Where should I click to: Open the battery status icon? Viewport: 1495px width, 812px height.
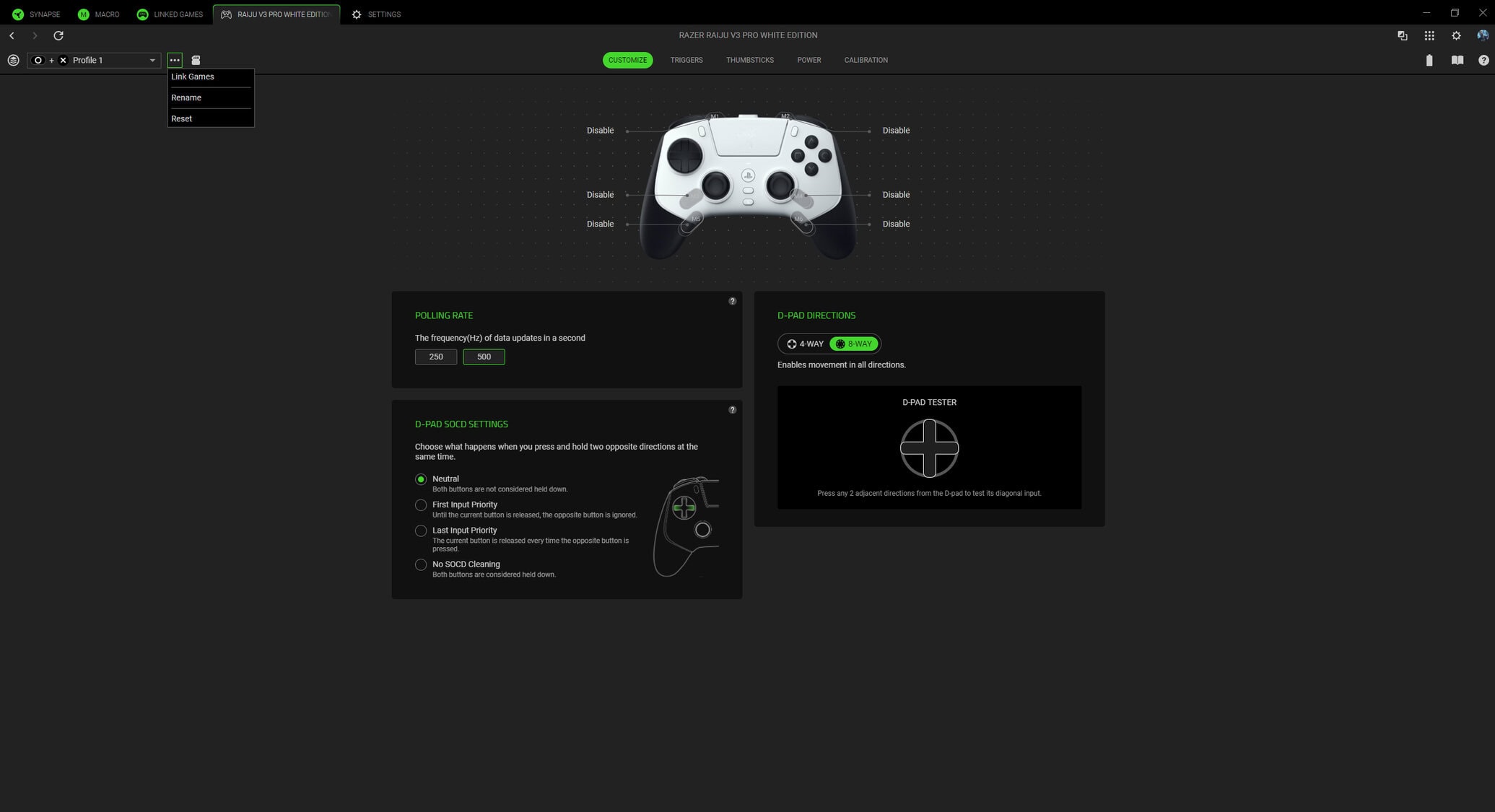coord(1429,60)
